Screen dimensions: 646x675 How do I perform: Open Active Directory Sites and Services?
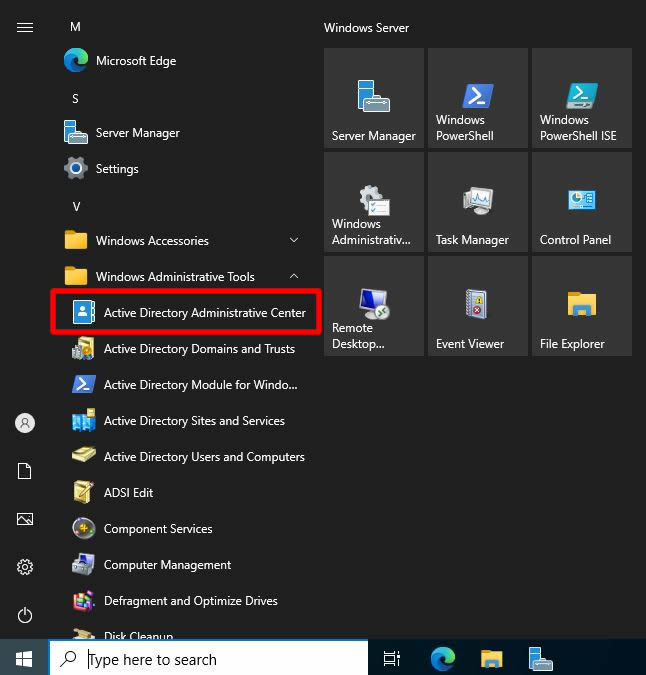coord(184,421)
